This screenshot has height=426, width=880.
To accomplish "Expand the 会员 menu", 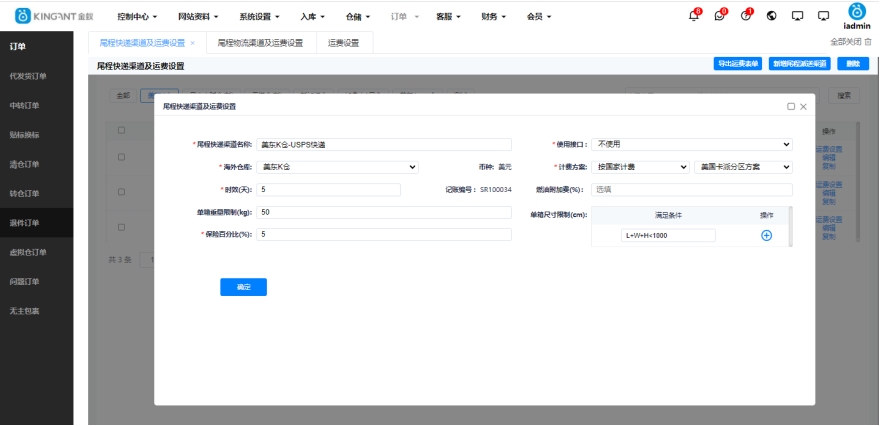I will (539, 17).
